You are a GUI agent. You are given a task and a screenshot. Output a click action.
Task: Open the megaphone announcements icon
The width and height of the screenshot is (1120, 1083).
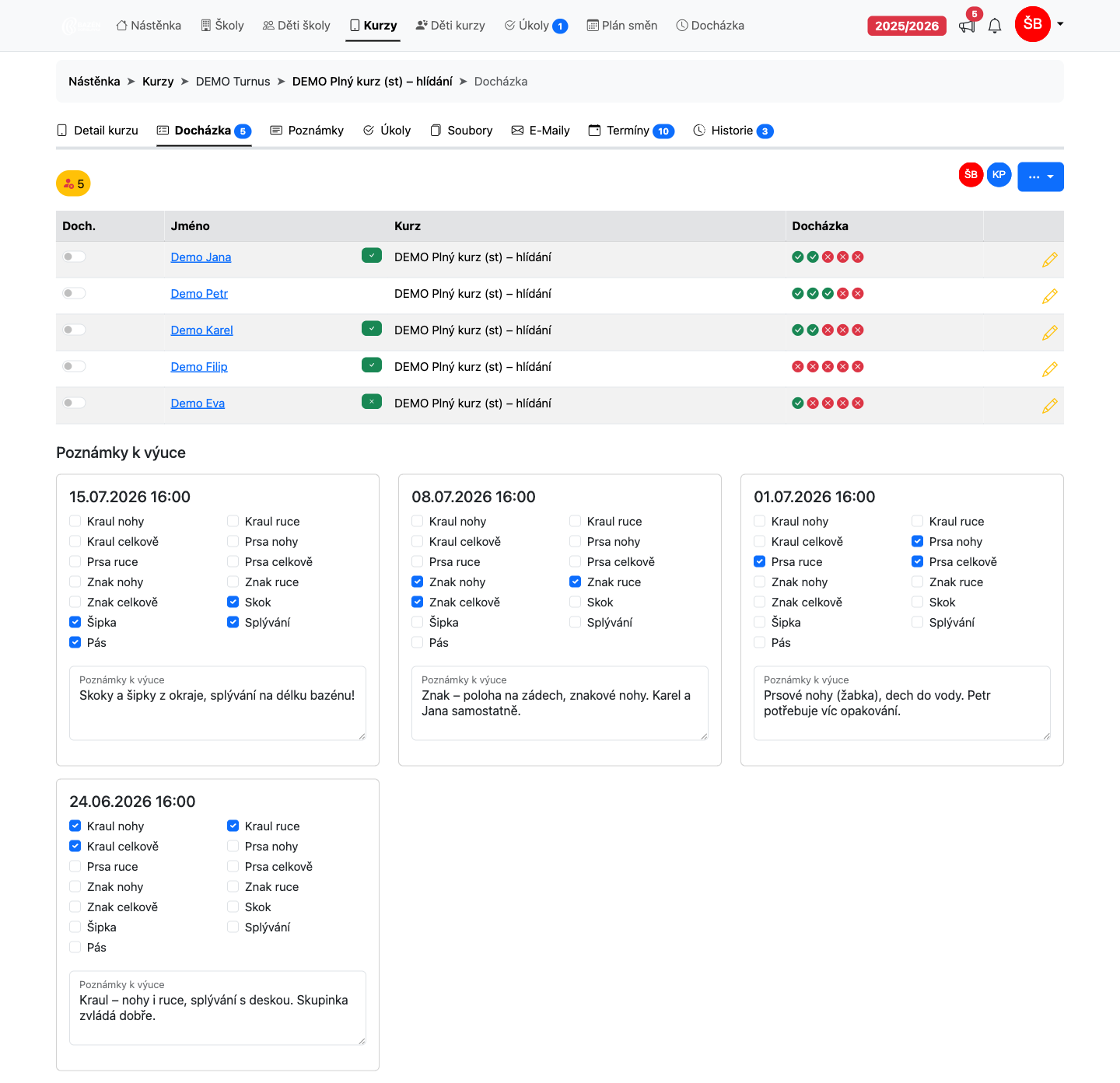tap(967, 26)
